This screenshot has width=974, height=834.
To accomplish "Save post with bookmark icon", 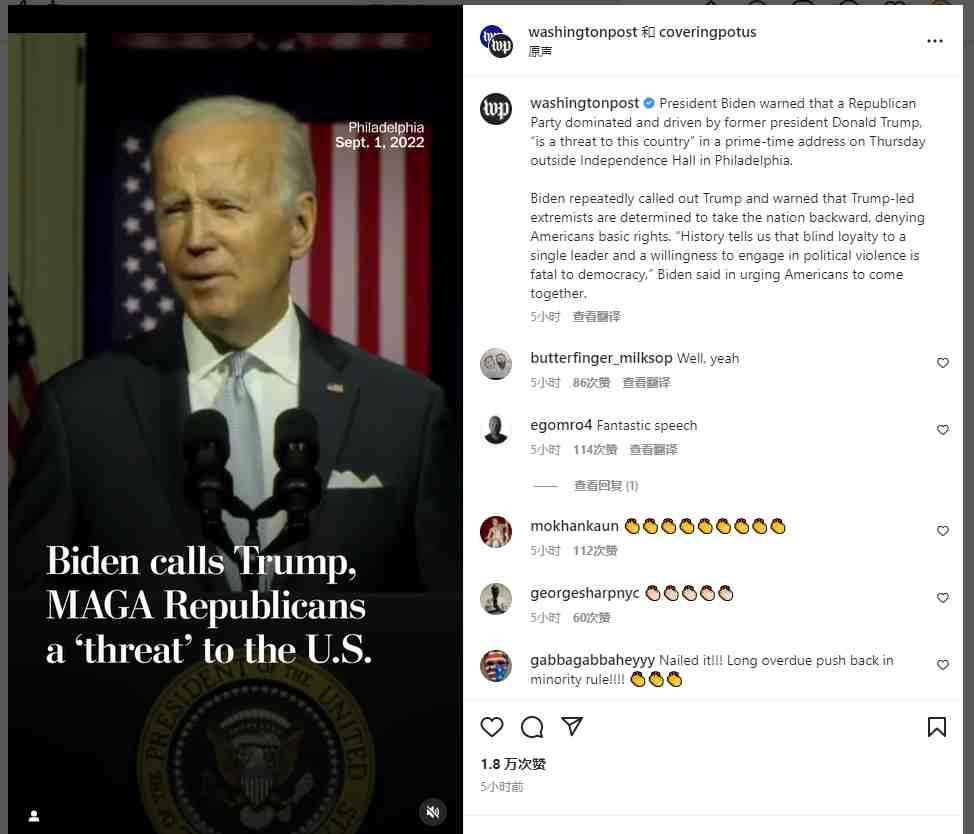I will 937,727.
